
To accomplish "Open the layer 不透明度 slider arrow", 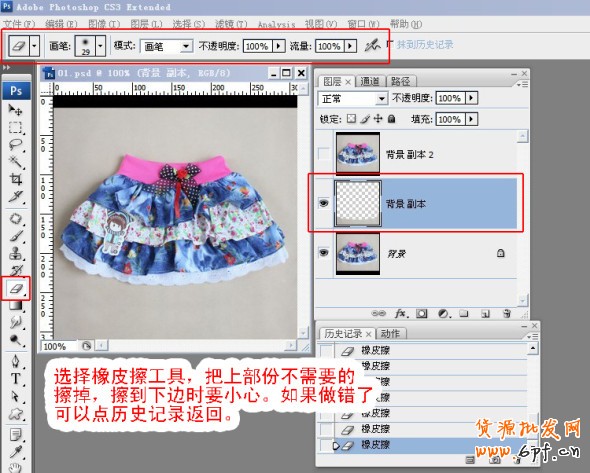I will tap(472, 98).
